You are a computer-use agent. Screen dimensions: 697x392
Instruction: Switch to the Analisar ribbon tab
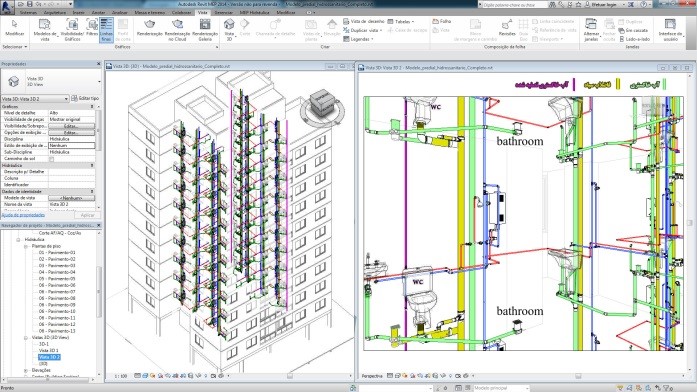coord(120,12)
